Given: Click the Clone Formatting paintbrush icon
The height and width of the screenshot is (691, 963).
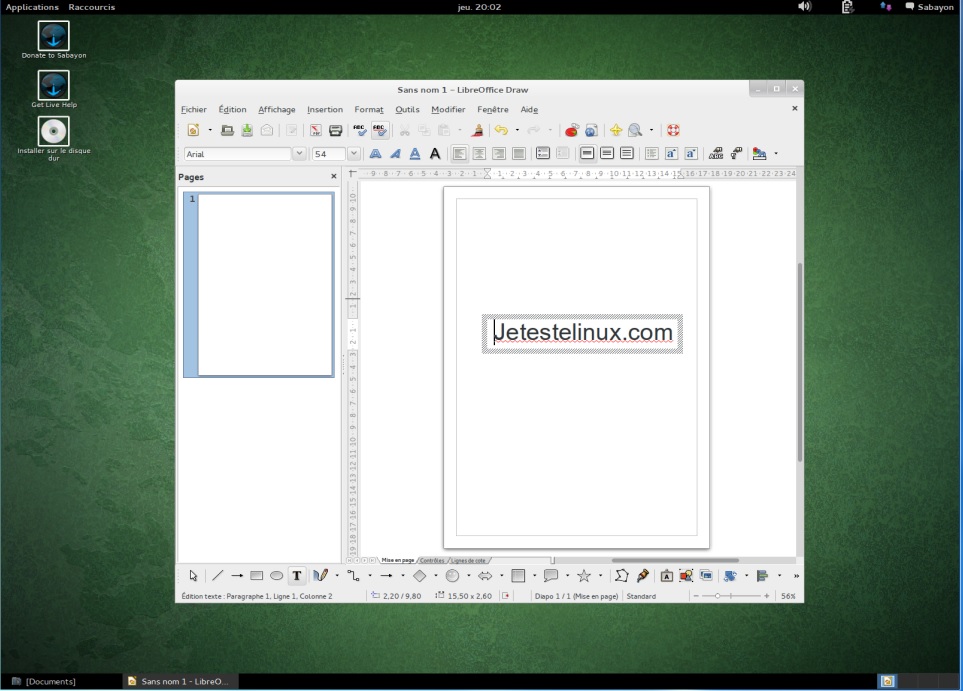Looking at the screenshot, I should tap(477, 130).
